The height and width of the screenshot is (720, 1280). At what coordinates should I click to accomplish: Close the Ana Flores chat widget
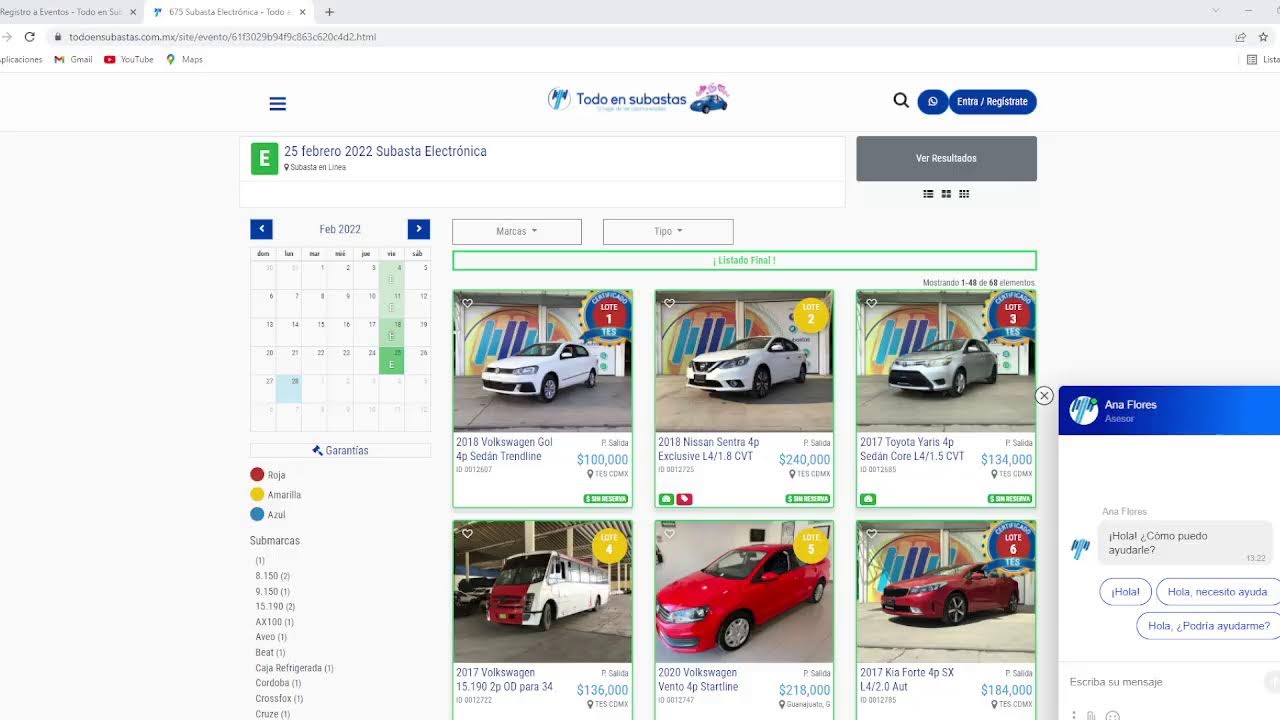(x=1044, y=396)
